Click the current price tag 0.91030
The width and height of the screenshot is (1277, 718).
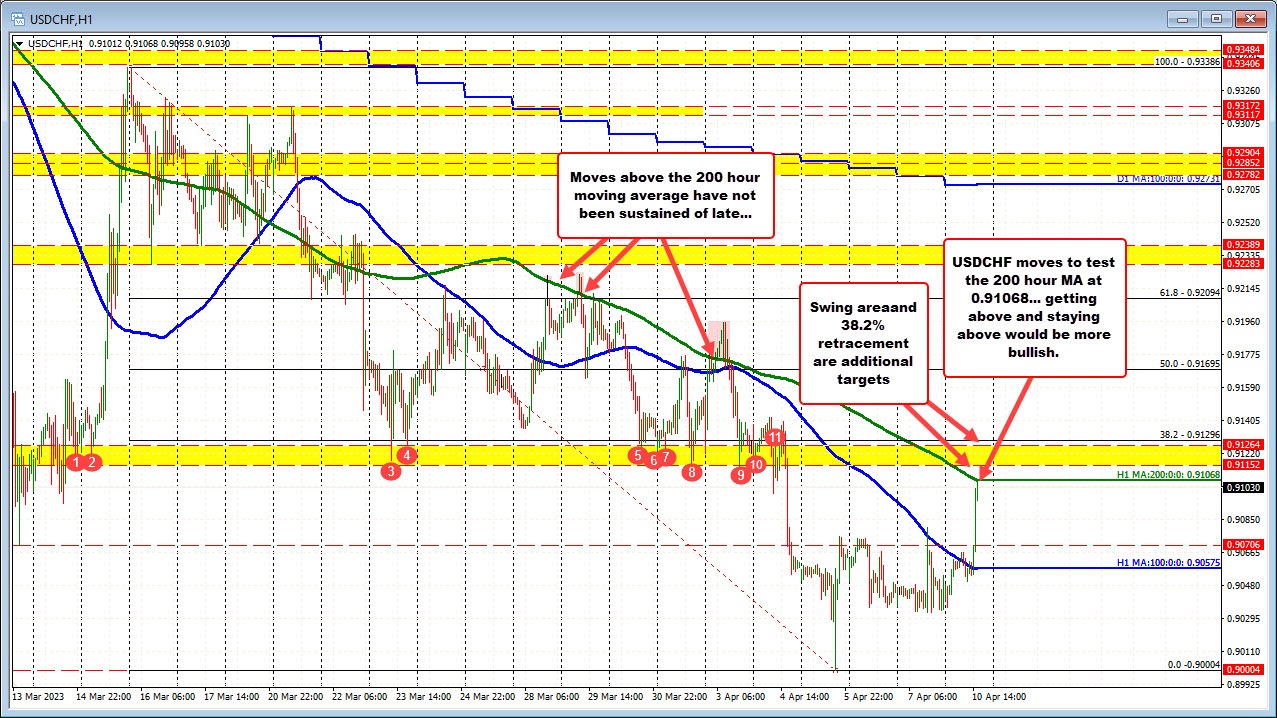[x=1250, y=488]
